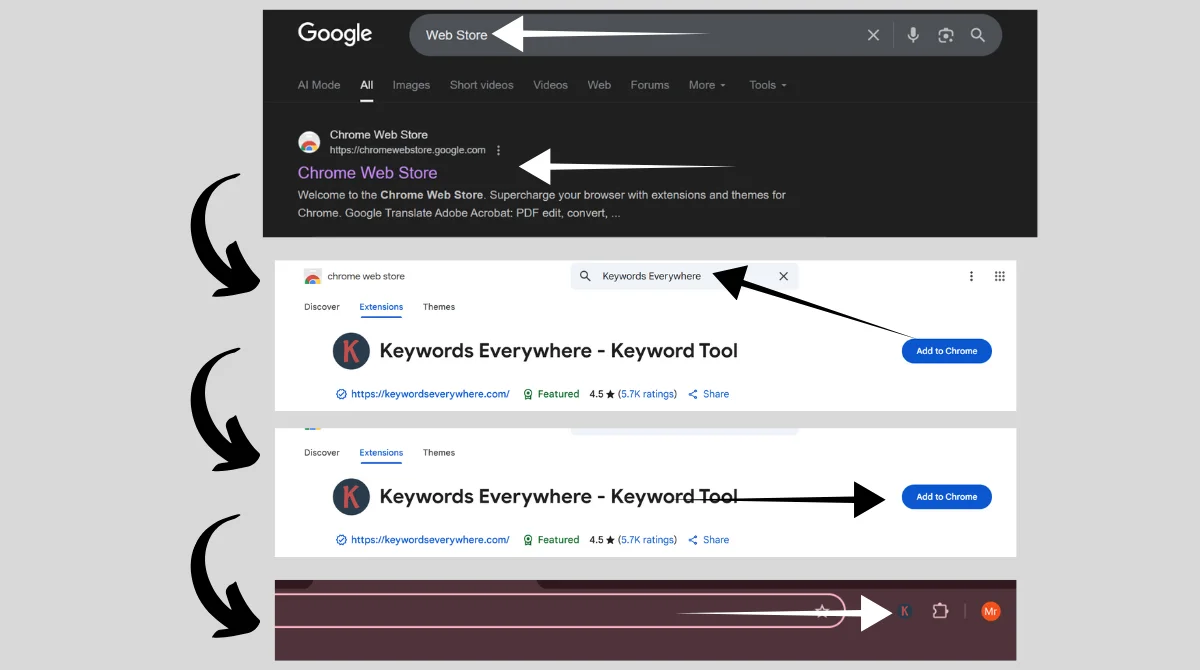The image size is (1200, 670).
Task: Expand the More dropdown in Google results
Action: click(x=707, y=85)
